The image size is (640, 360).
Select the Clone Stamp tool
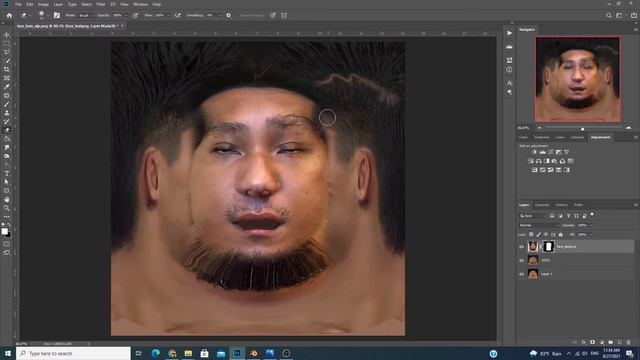click(x=7, y=113)
